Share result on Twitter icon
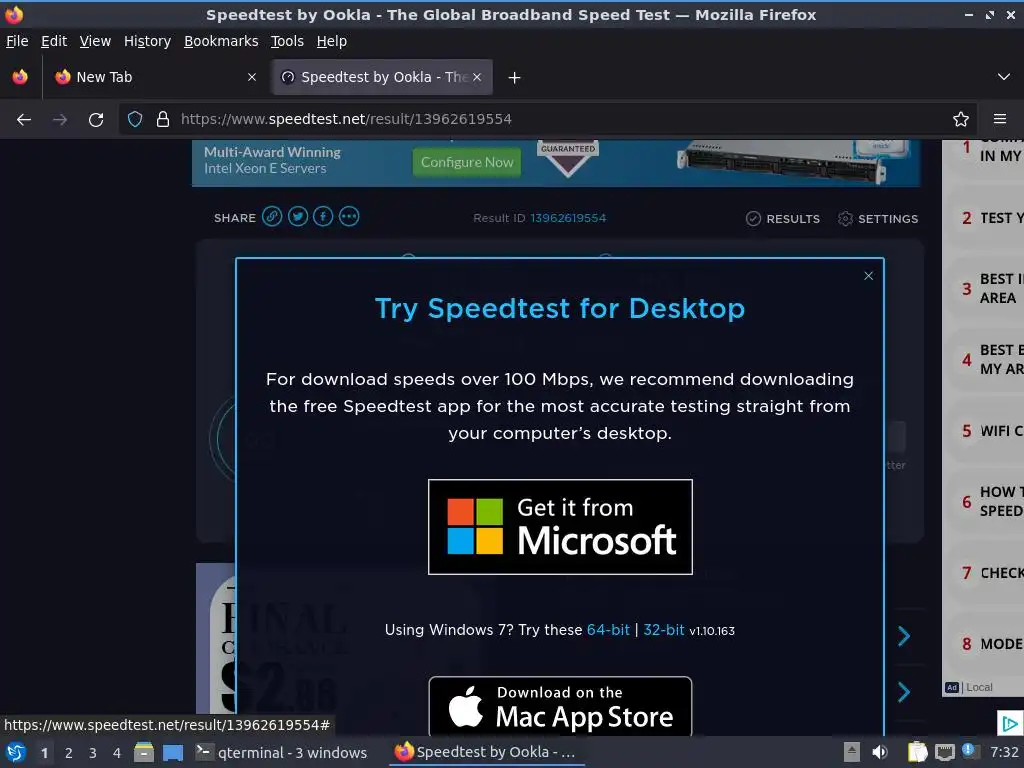The width and height of the screenshot is (1024, 768). tap(298, 217)
